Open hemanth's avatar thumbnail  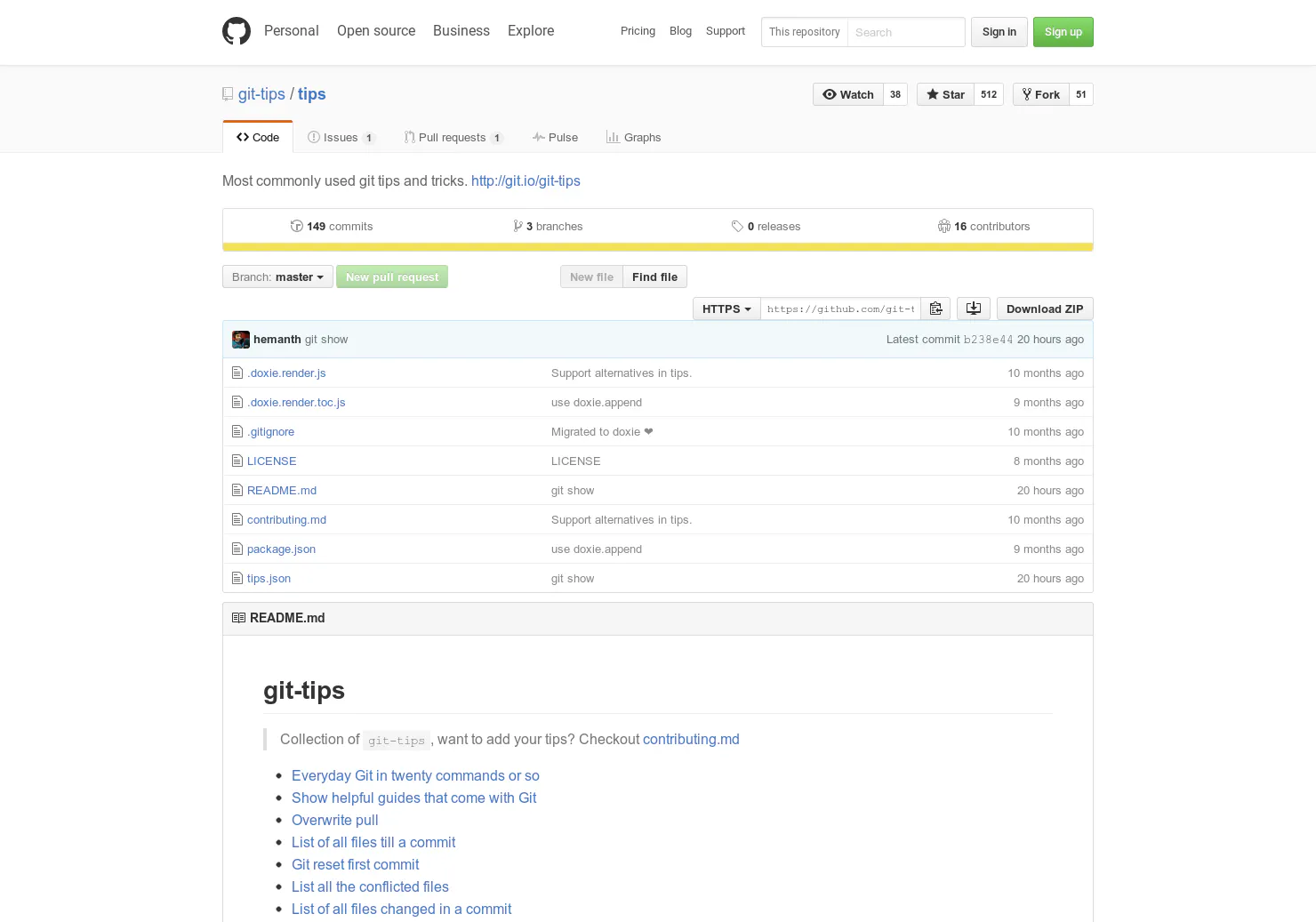[x=241, y=340]
